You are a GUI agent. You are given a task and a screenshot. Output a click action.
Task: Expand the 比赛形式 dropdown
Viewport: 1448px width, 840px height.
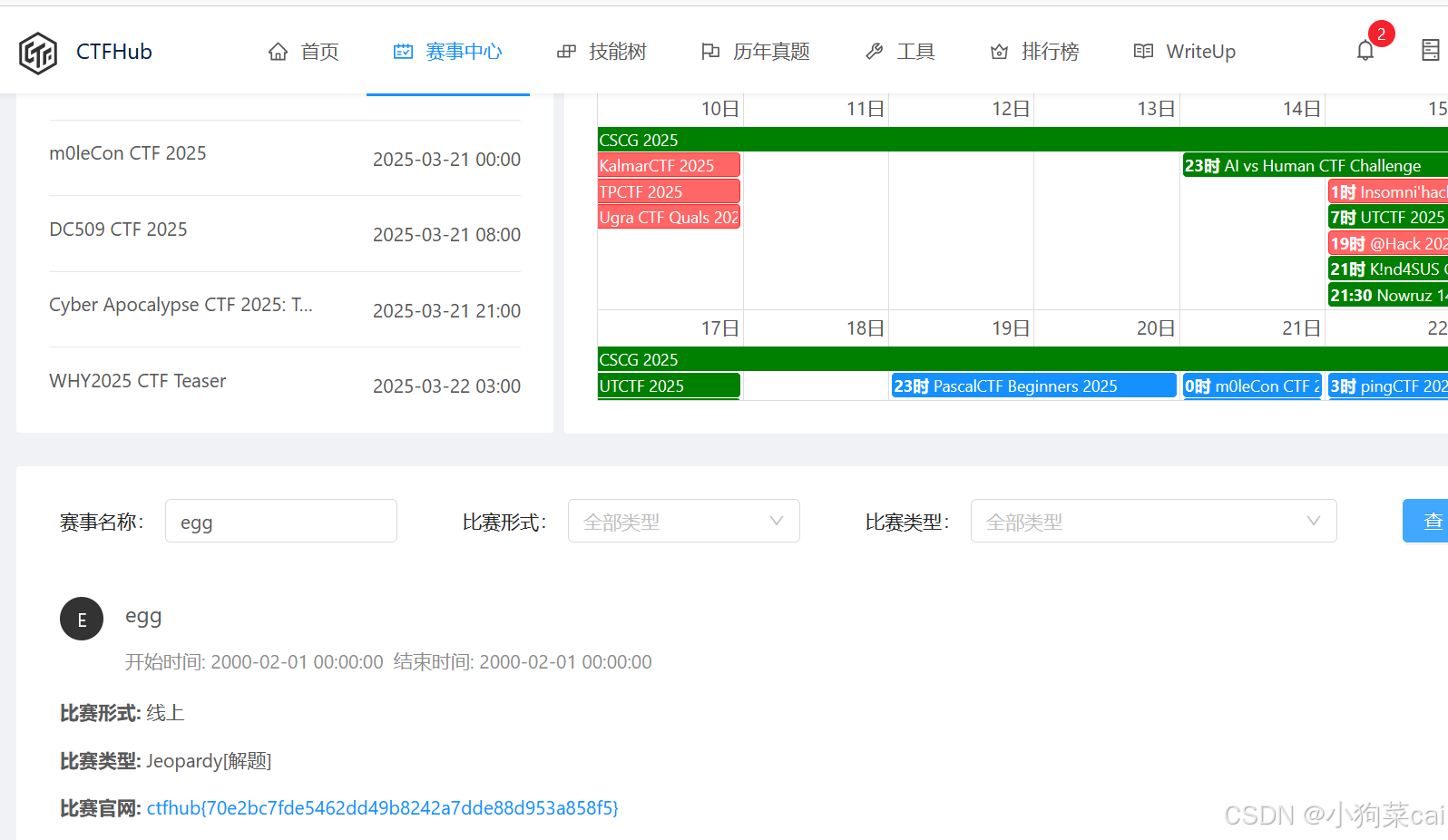(683, 521)
